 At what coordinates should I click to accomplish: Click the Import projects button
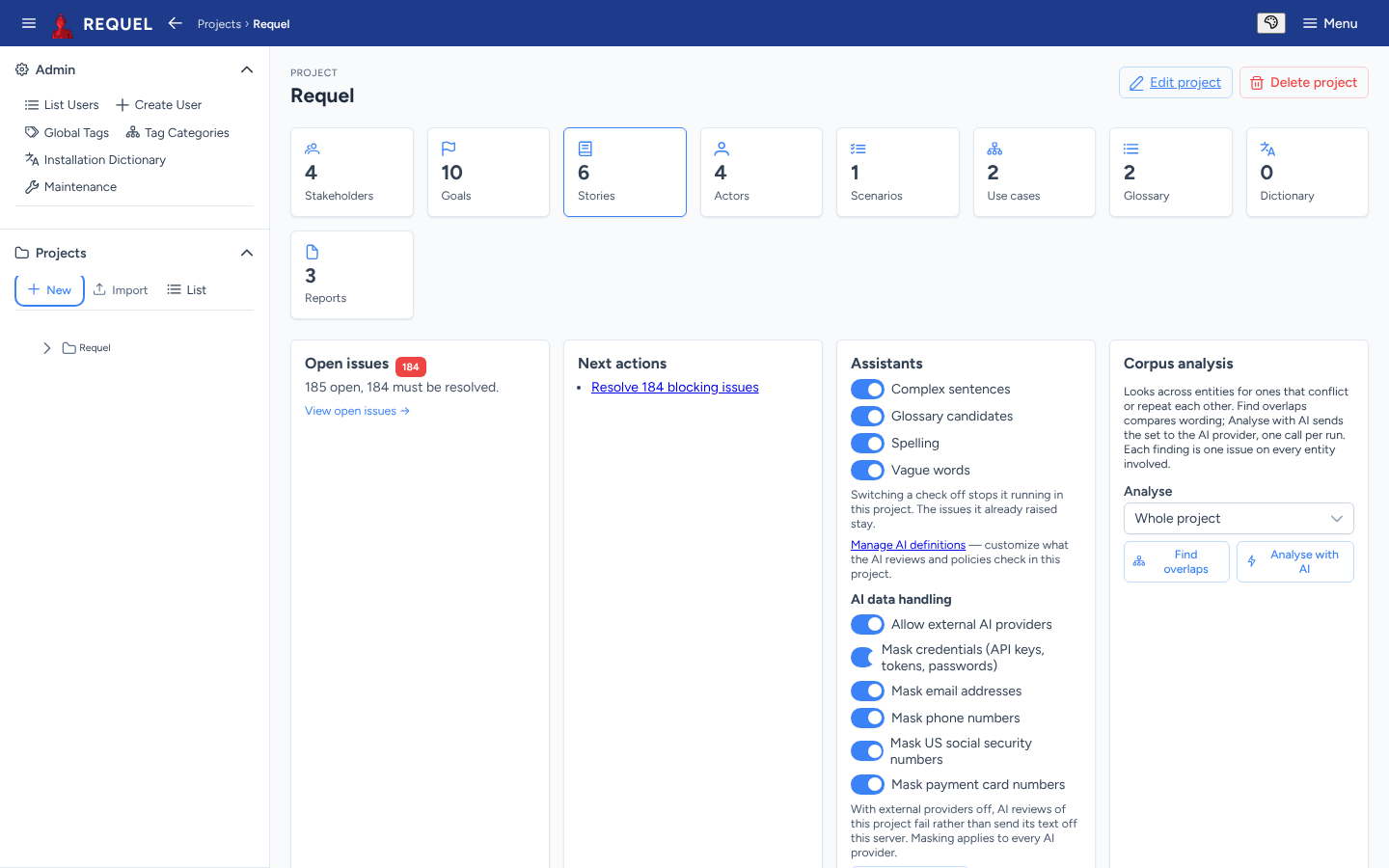pyautogui.click(x=121, y=290)
